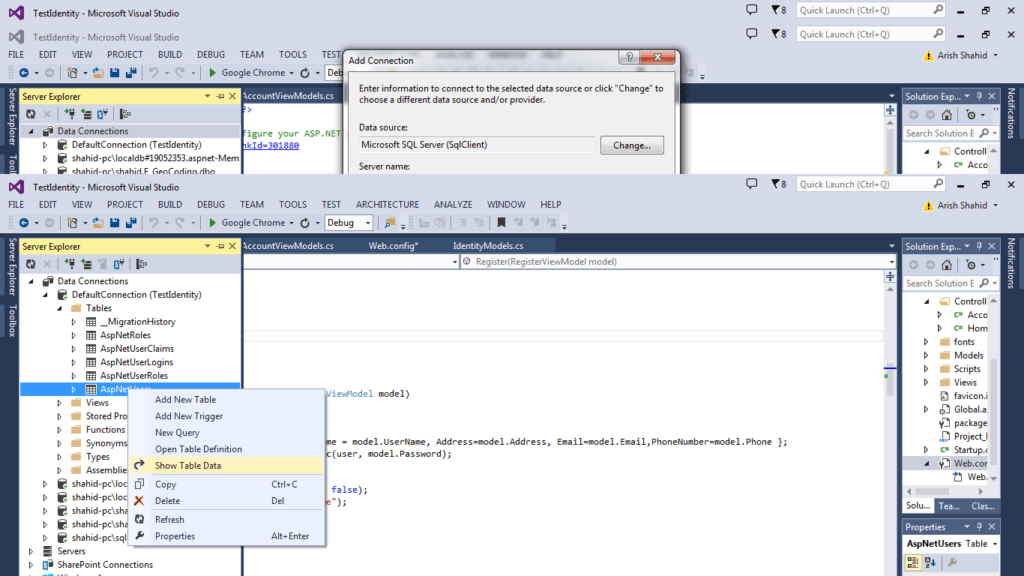
Task: Switch to the Tea... tab under the Solution Explorer
Action: [949, 506]
